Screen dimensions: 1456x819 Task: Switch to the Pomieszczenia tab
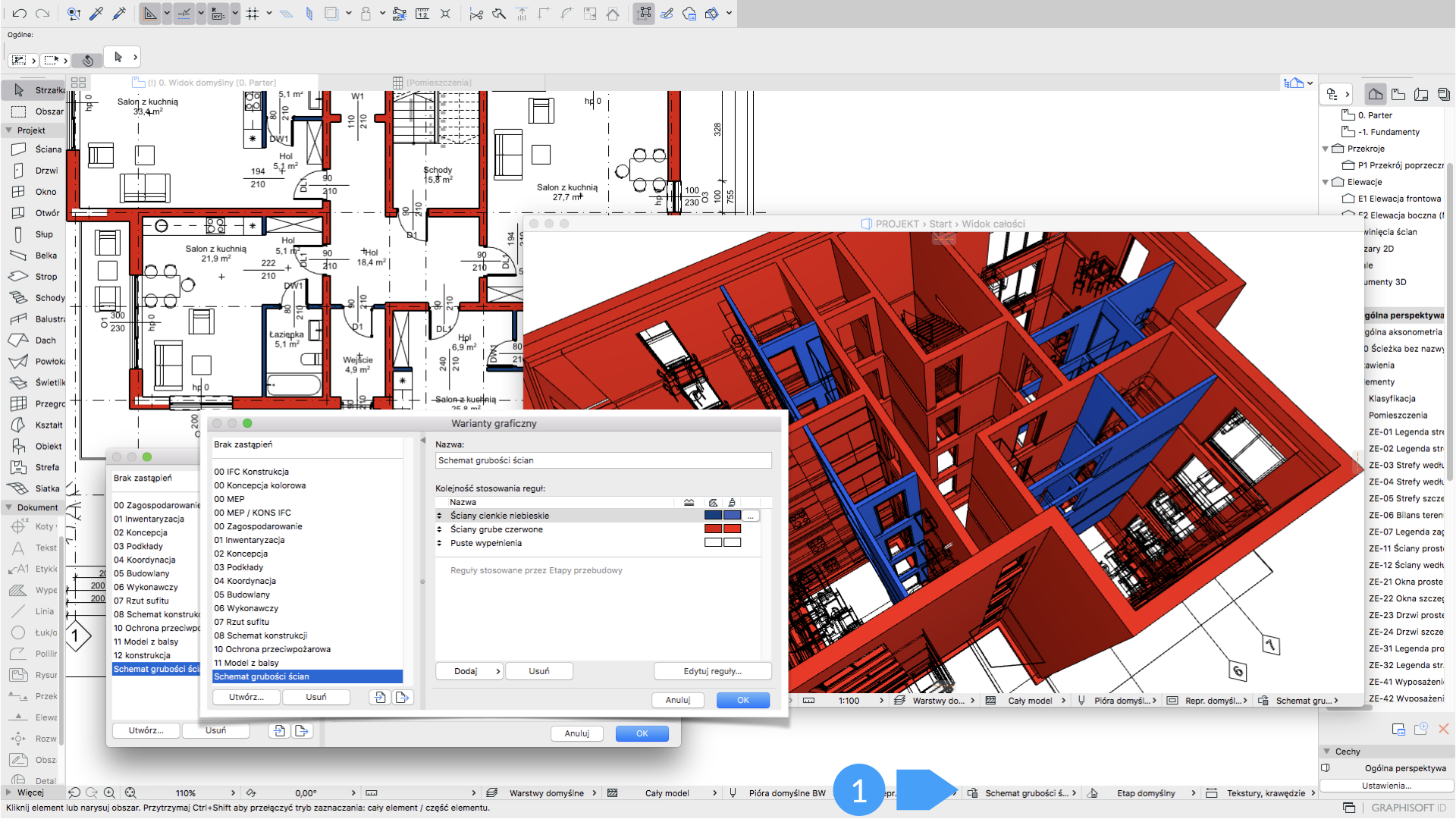[432, 83]
